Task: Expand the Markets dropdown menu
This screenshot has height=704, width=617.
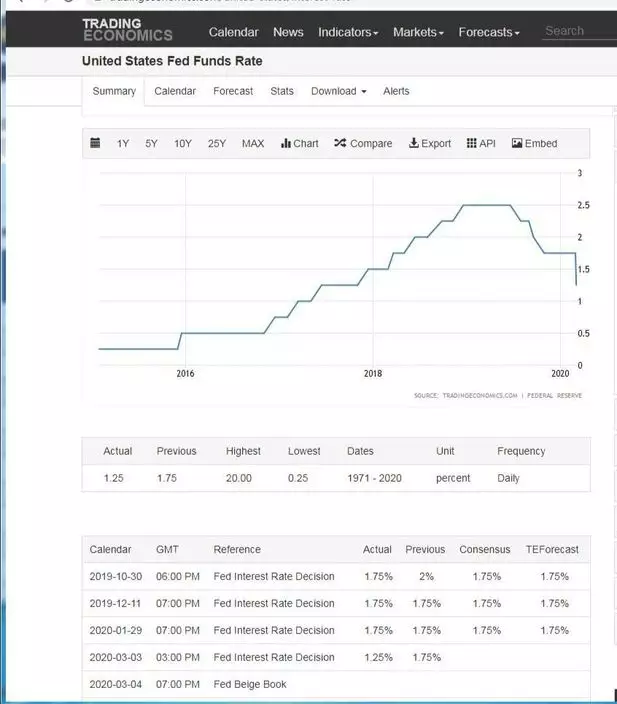Action: (x=418, y=32)
